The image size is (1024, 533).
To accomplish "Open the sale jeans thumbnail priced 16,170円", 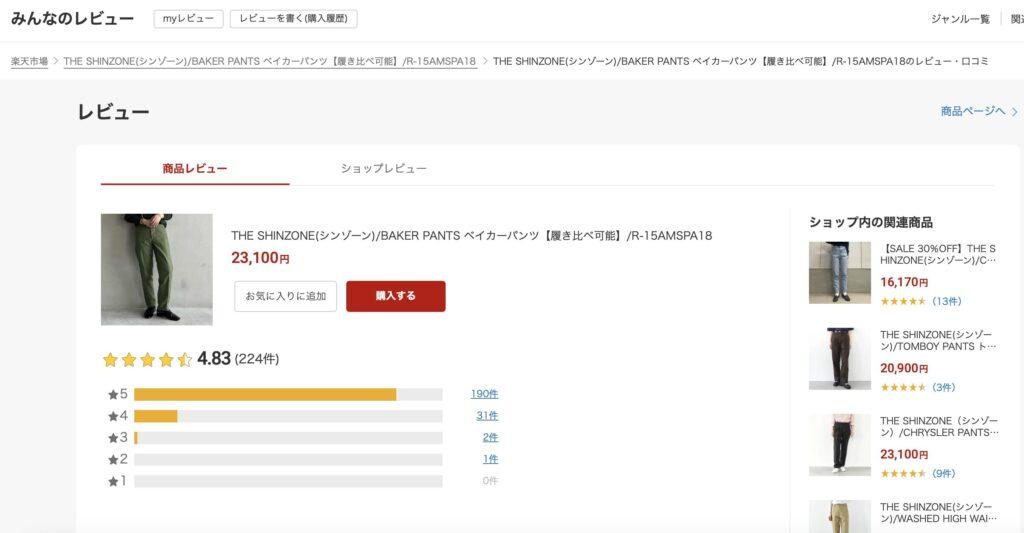I will point(839,272).
